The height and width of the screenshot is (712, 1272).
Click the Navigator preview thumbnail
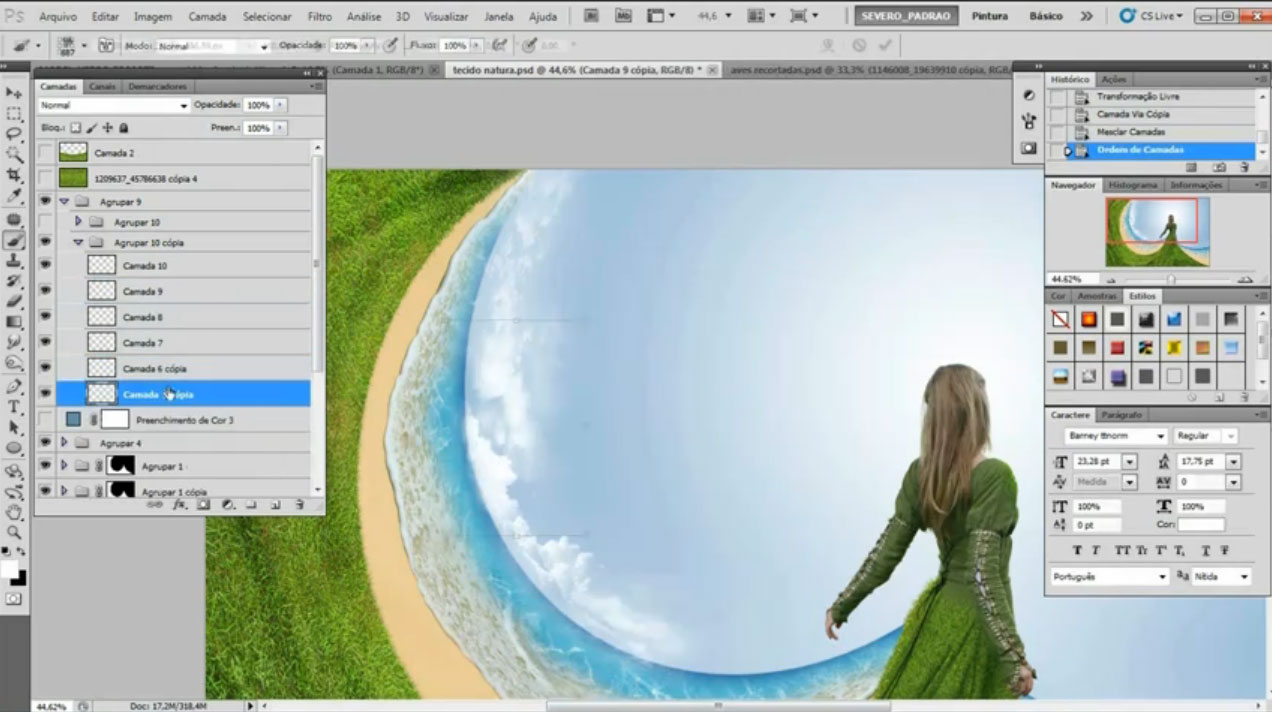click(x=1157, y=232)
